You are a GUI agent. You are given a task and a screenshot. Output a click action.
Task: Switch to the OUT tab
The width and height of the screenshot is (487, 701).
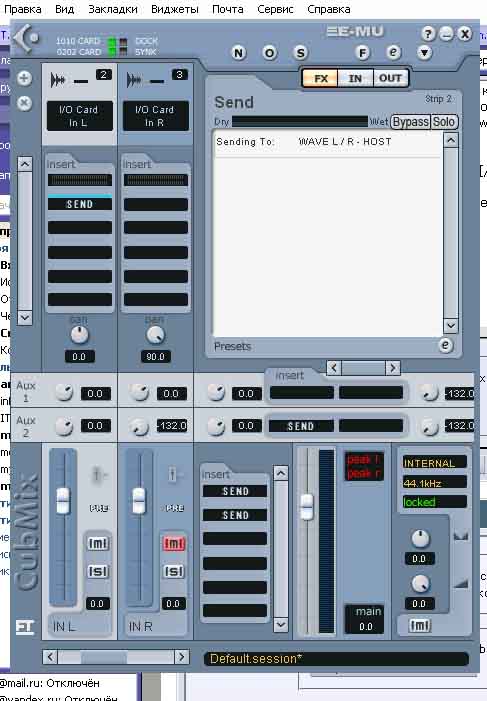point(390,79)
